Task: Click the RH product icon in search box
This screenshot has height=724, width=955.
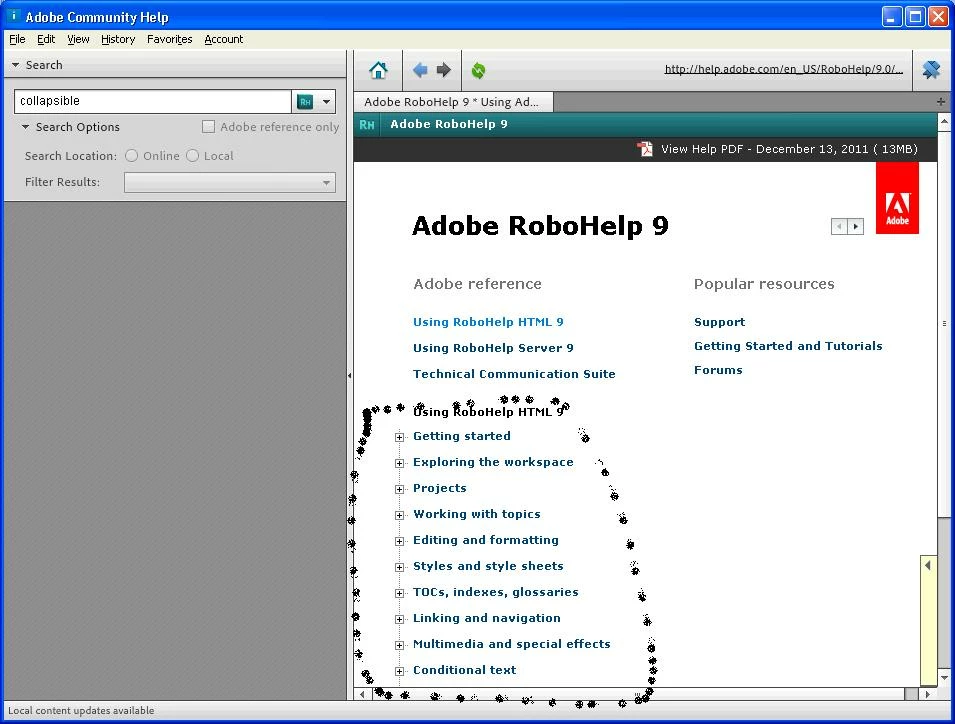Action: (305, 102)
